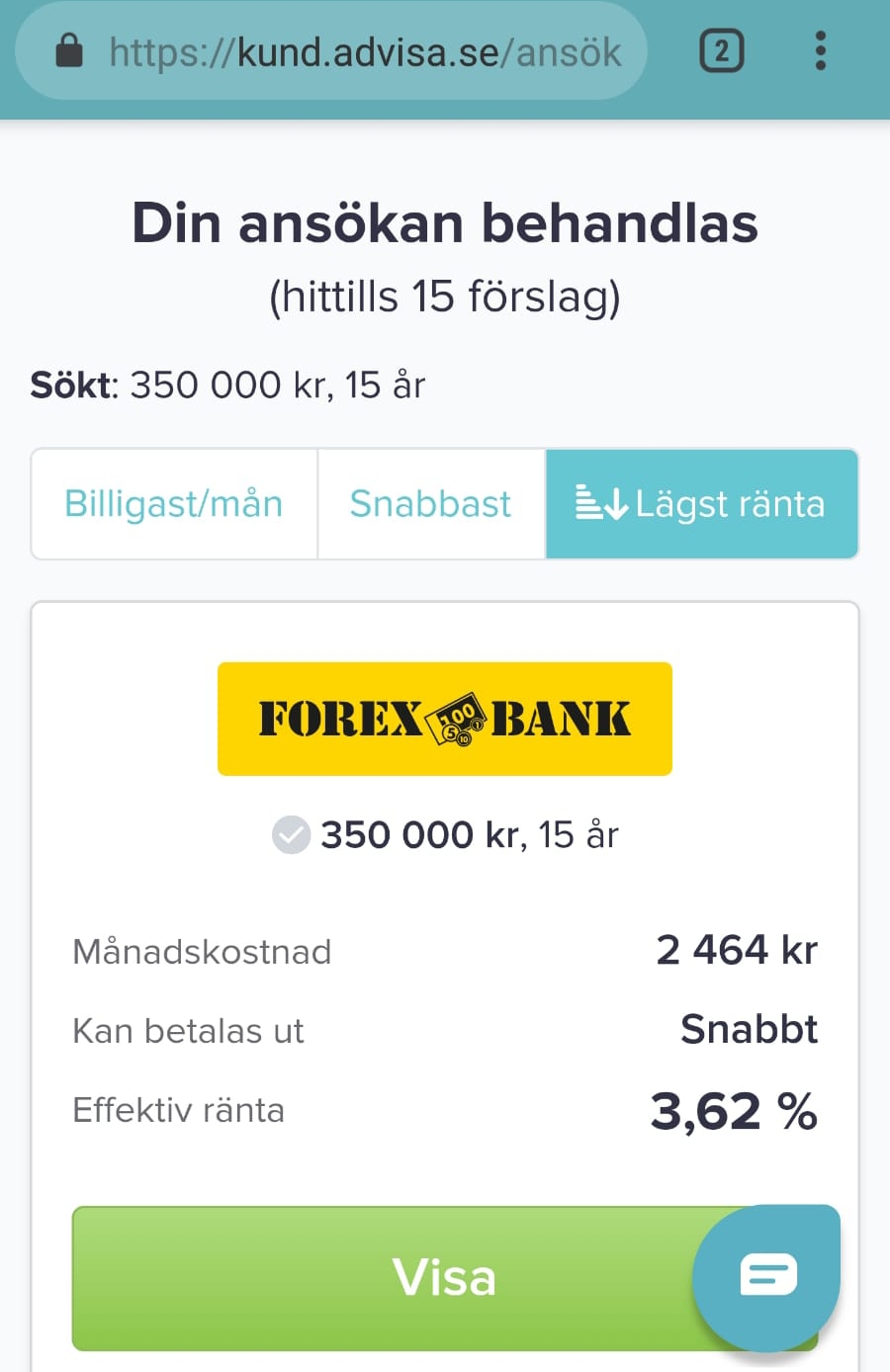This screenshot has width=890, height=1372.
Task: Tap the Forex Bank logo
Action: tap(445, 719)
